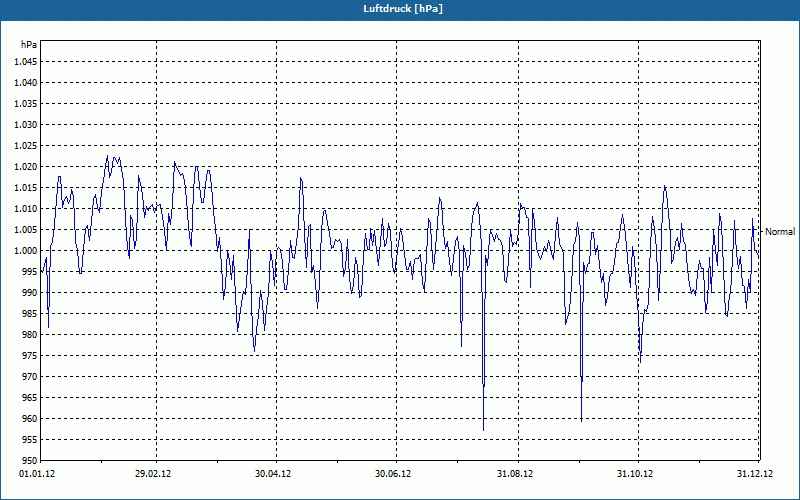This screenshot has height=500, width=800.
Task: Click the 29.02.12 date label
Action: tap(153, 474)
